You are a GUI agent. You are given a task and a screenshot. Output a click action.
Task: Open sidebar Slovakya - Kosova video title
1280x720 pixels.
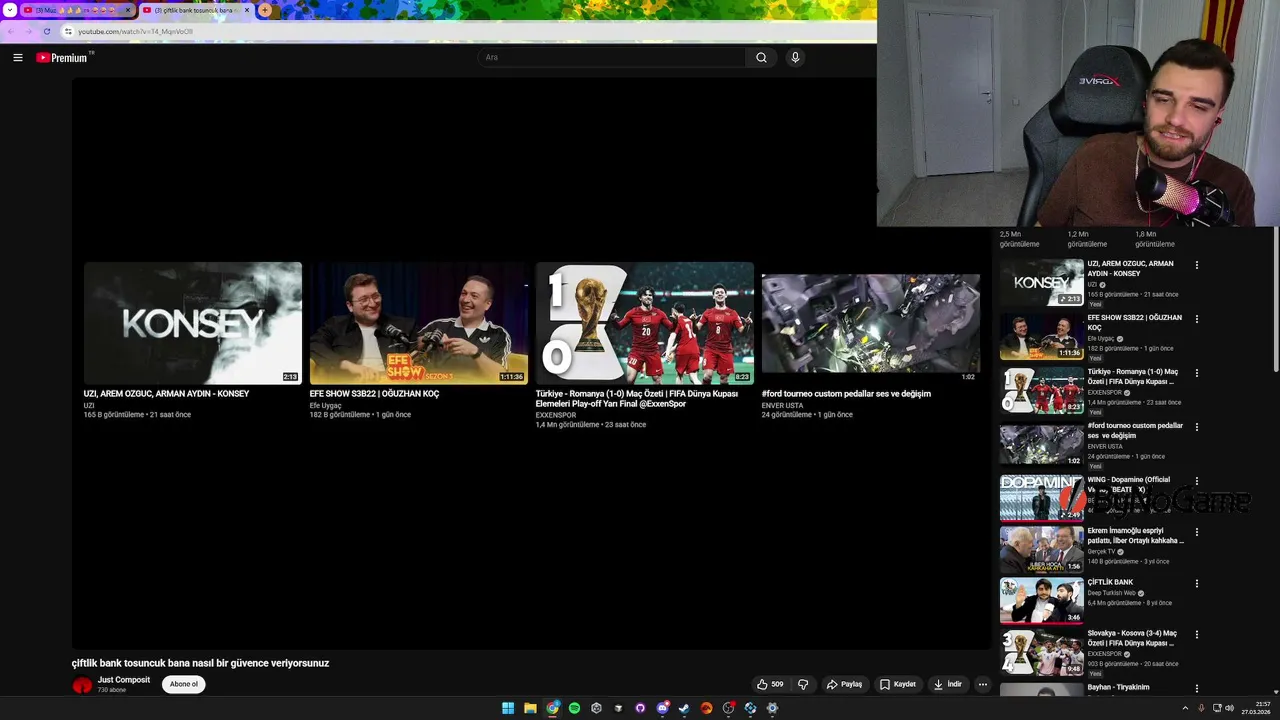[x=1132, y=638]
